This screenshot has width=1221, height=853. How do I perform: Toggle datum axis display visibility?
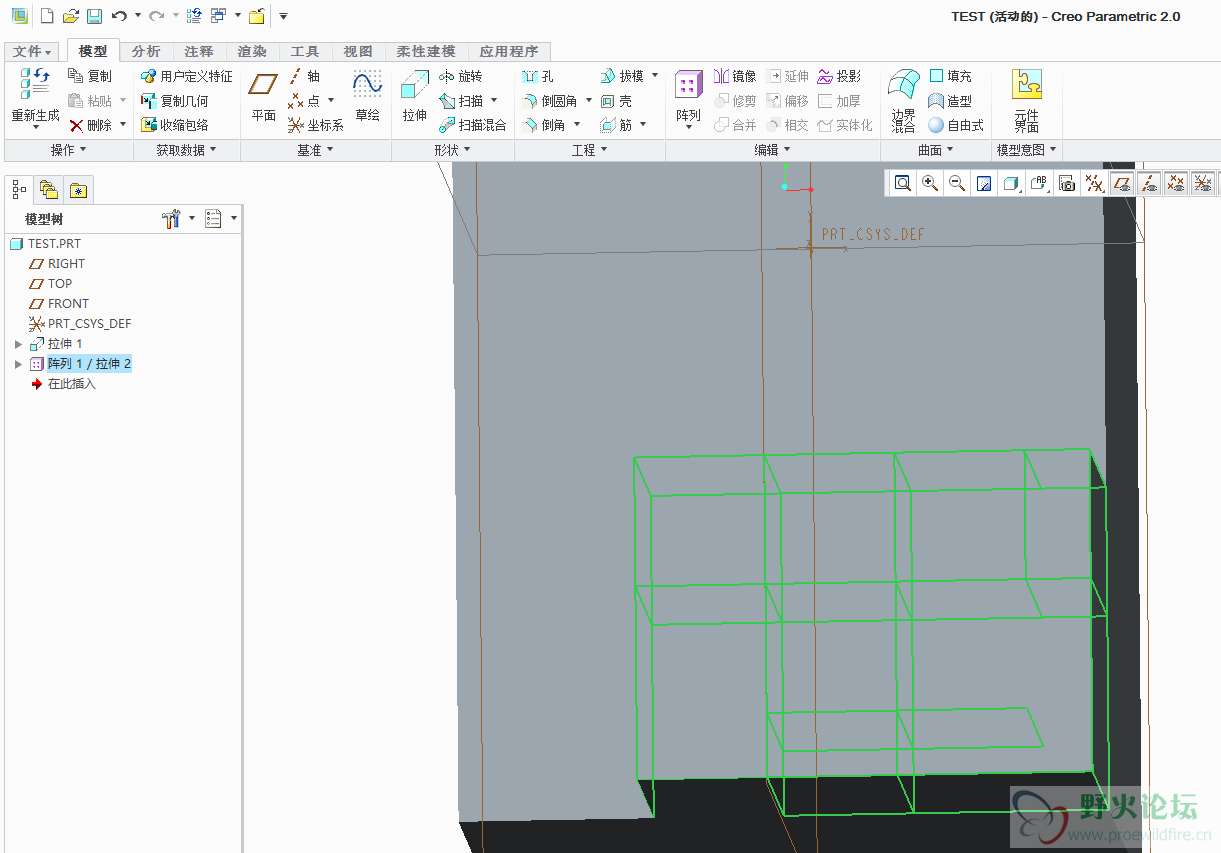pyautogui.click(x=1150, y=183)
